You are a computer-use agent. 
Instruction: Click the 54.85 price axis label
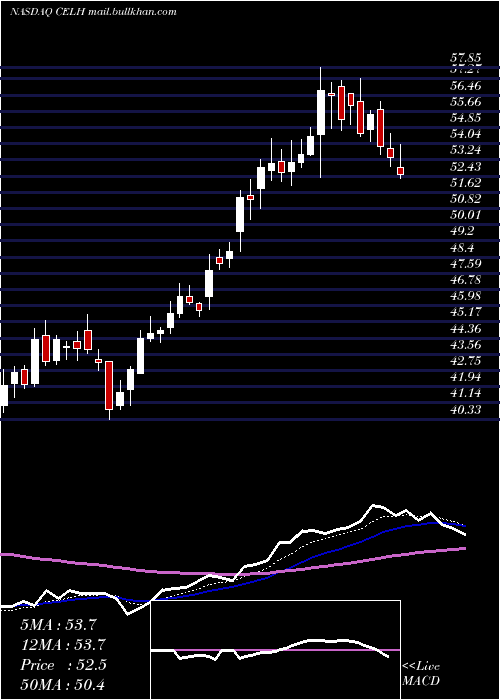pyautogui.click(x=465, y=118)
